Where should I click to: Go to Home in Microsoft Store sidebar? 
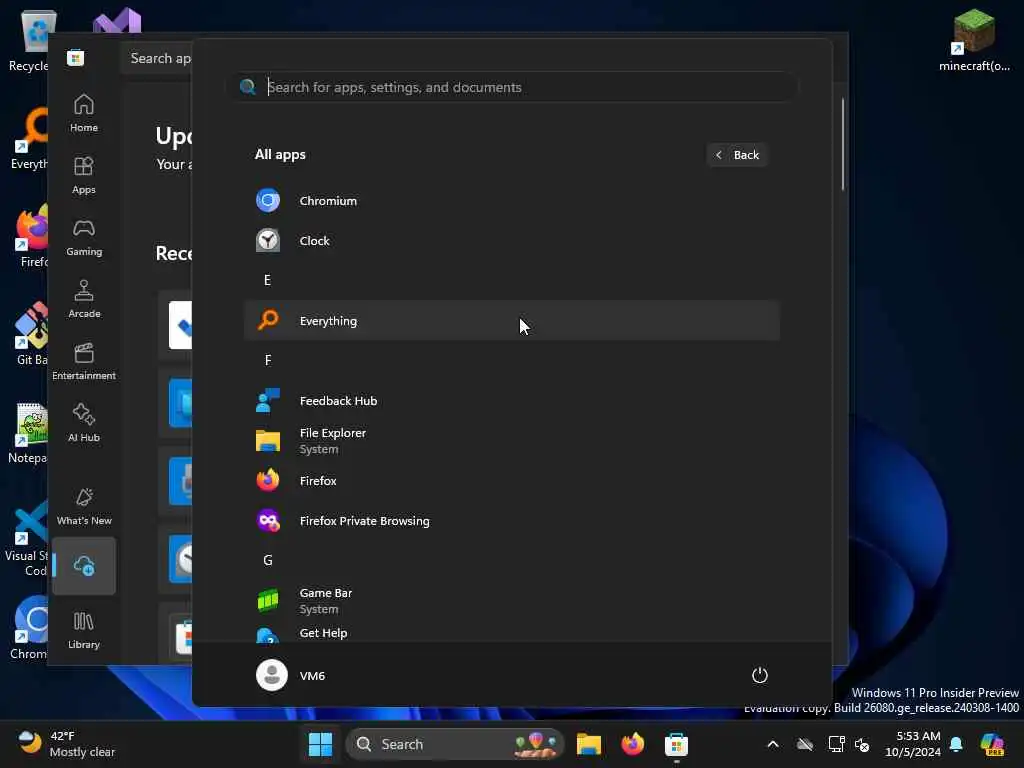pyautogui.click(x=84, y=113)
